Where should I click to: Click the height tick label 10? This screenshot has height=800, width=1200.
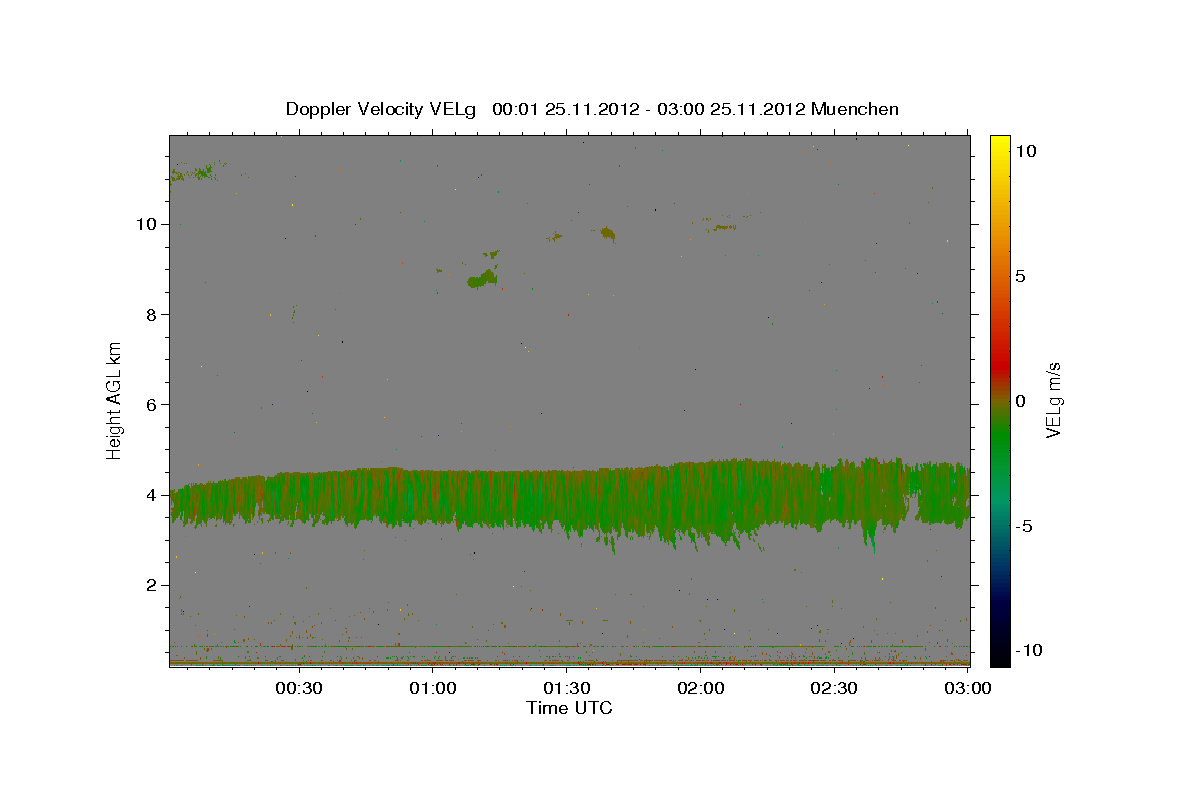tap(147, 224)
